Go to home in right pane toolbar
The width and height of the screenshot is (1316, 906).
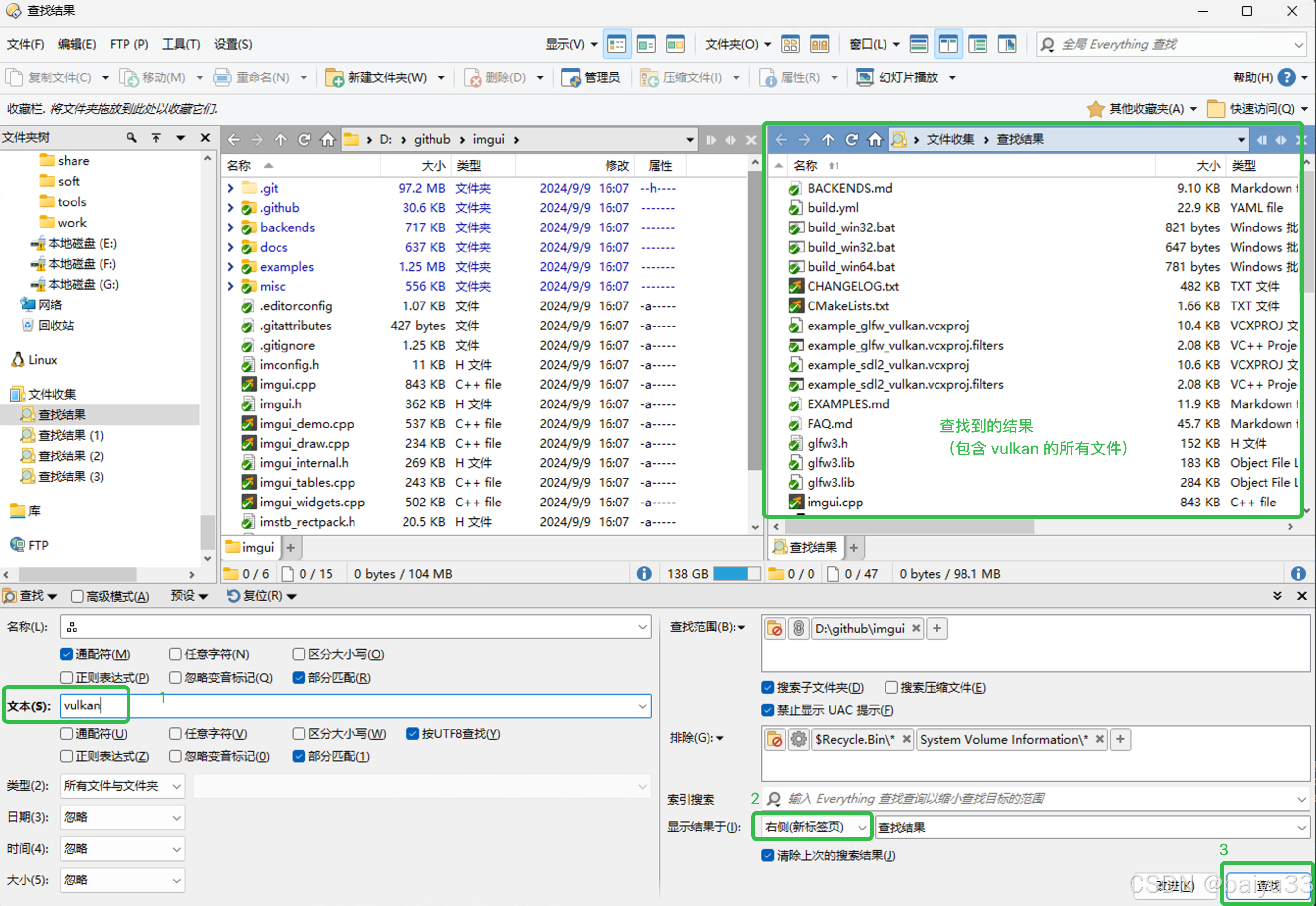pyautogui.click(x=875, y=140)
